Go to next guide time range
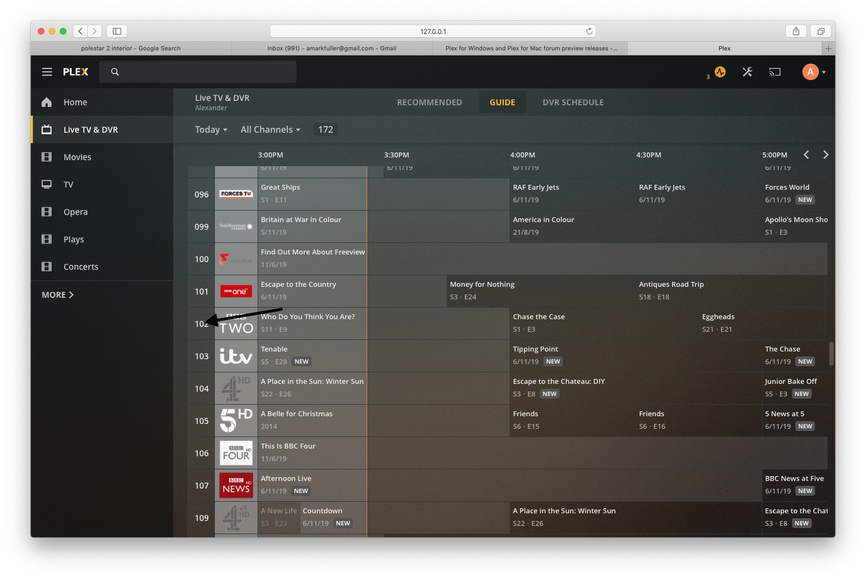Viewport: 866px width, 578px height. (x=826, y=155)
